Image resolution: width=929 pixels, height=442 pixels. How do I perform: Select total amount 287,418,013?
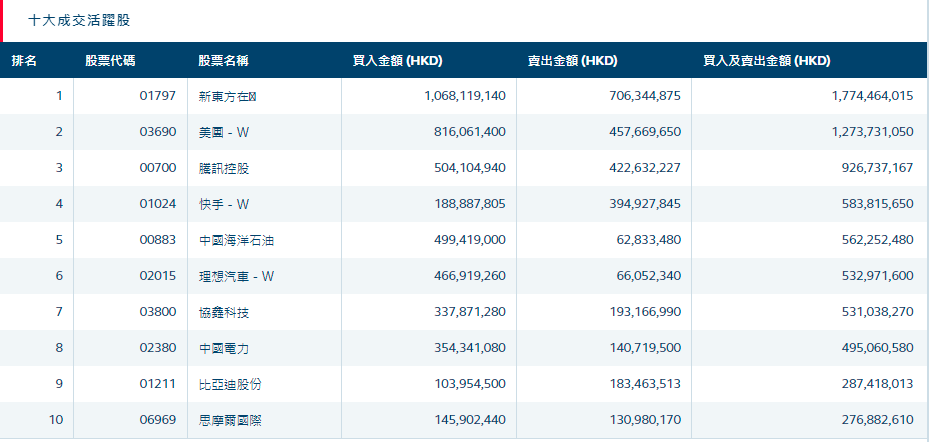tap(877, 385)
